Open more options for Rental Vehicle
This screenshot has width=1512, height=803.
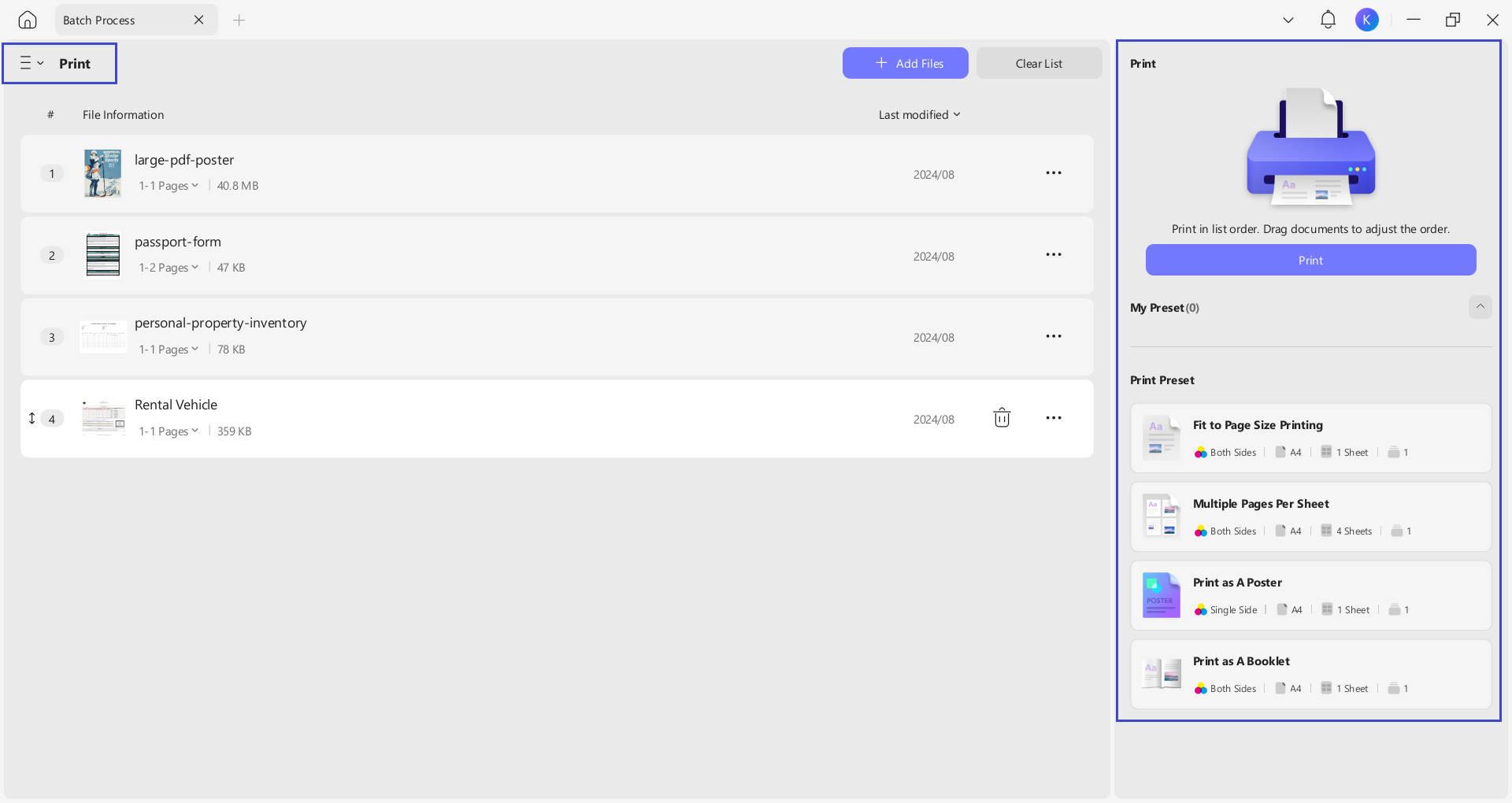pos(1054,418)
